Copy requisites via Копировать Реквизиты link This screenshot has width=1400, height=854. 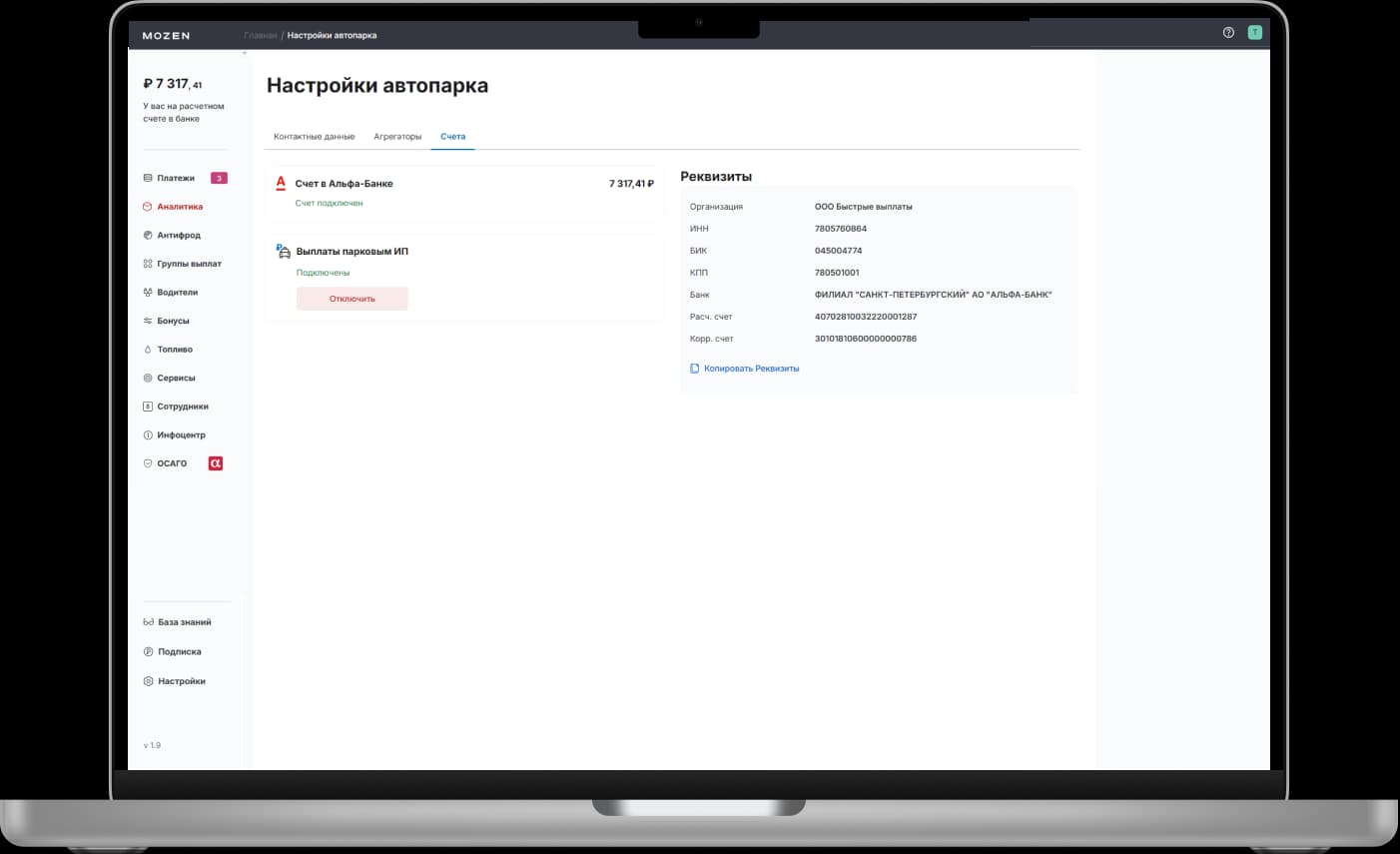click(x=751, y=369)
